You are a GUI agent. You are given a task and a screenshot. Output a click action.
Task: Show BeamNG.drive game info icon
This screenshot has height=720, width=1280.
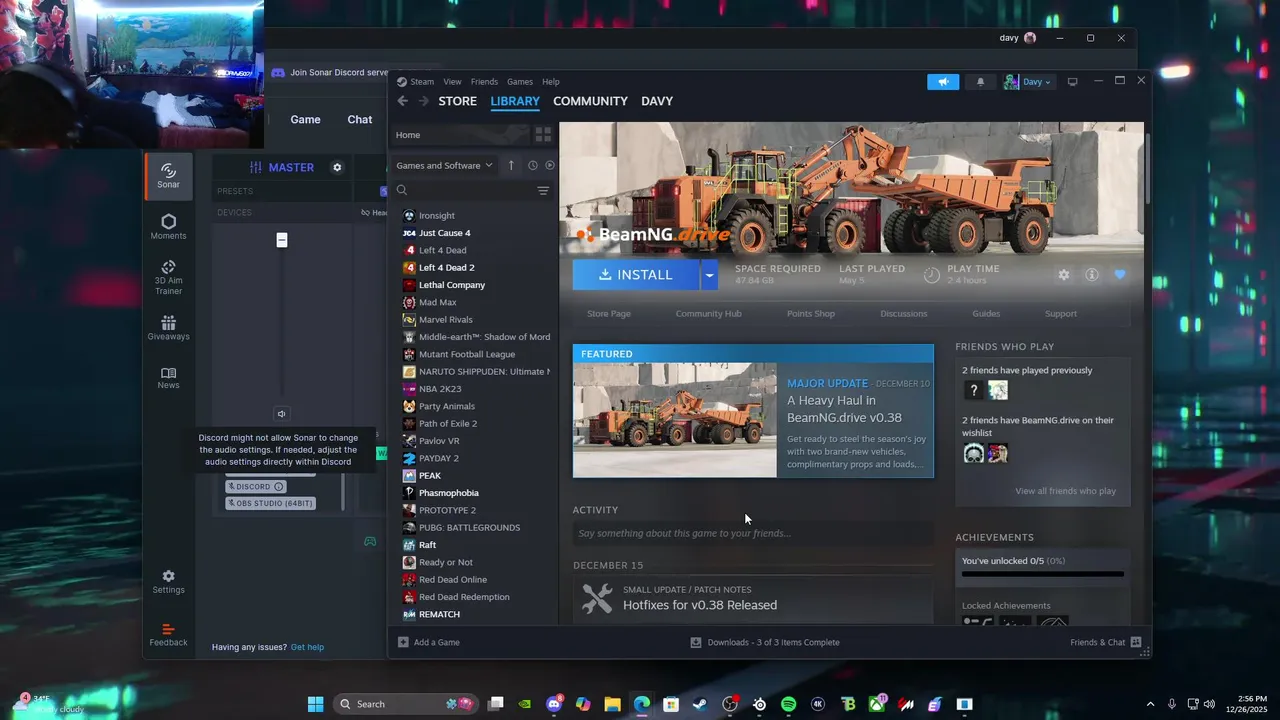coord(1092,275)
